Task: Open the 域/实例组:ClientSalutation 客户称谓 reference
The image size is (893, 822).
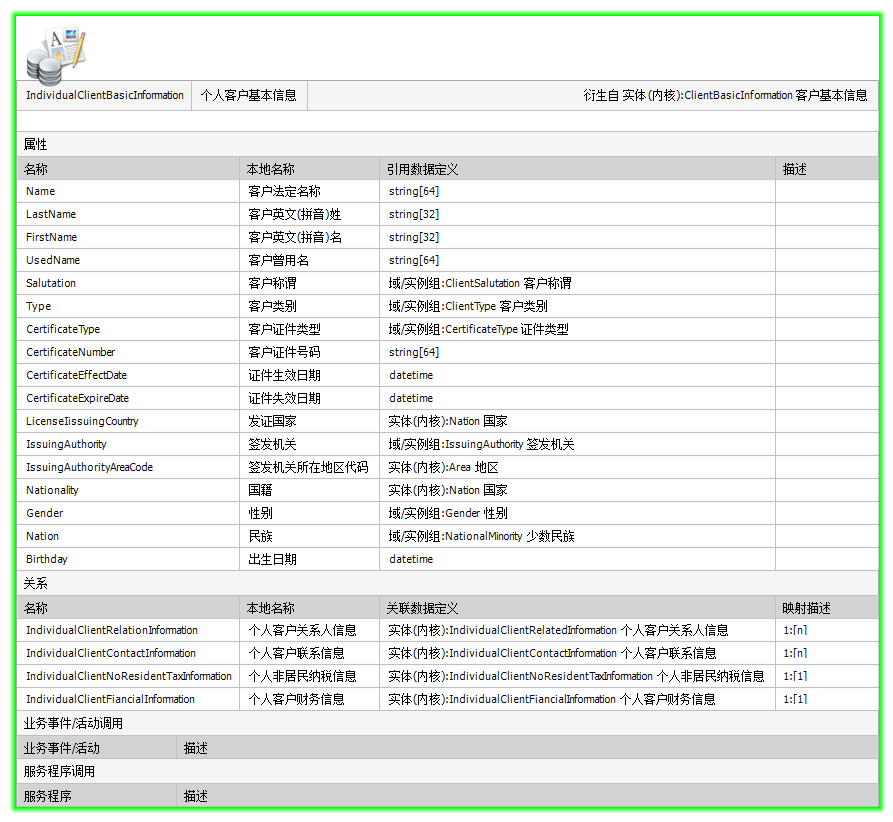Action: coord(480,283)
